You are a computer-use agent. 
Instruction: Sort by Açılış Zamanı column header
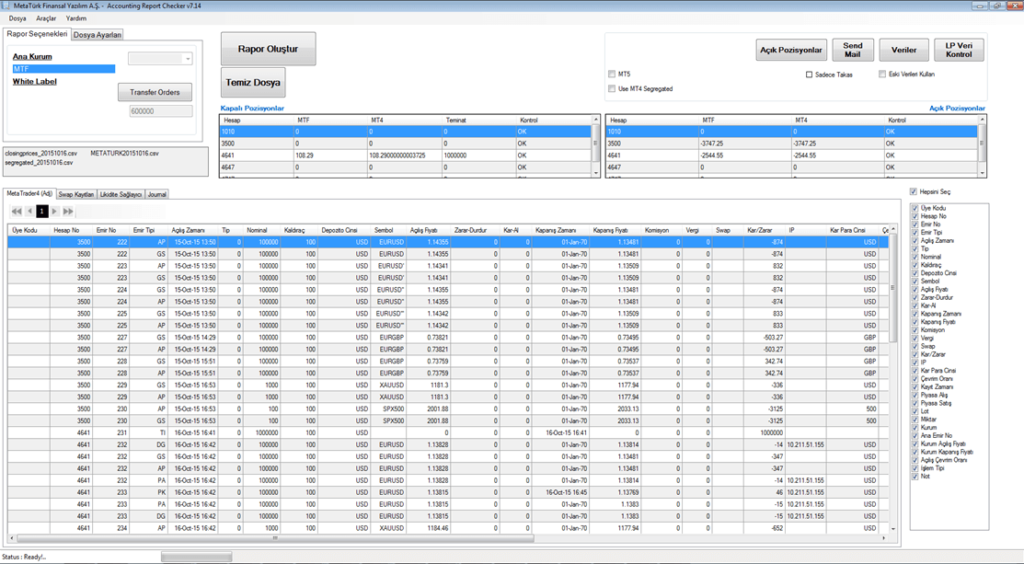(x=194, y=230)
